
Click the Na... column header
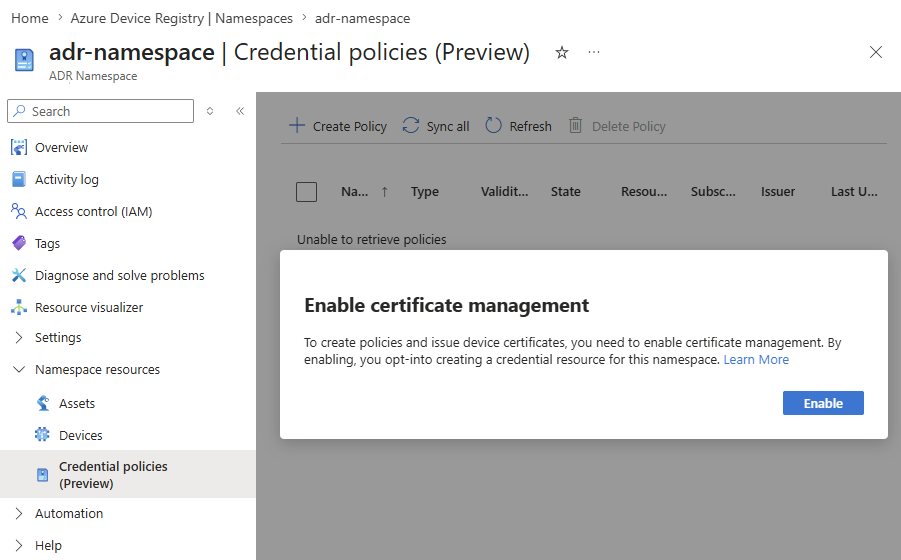tap(355, 192)
